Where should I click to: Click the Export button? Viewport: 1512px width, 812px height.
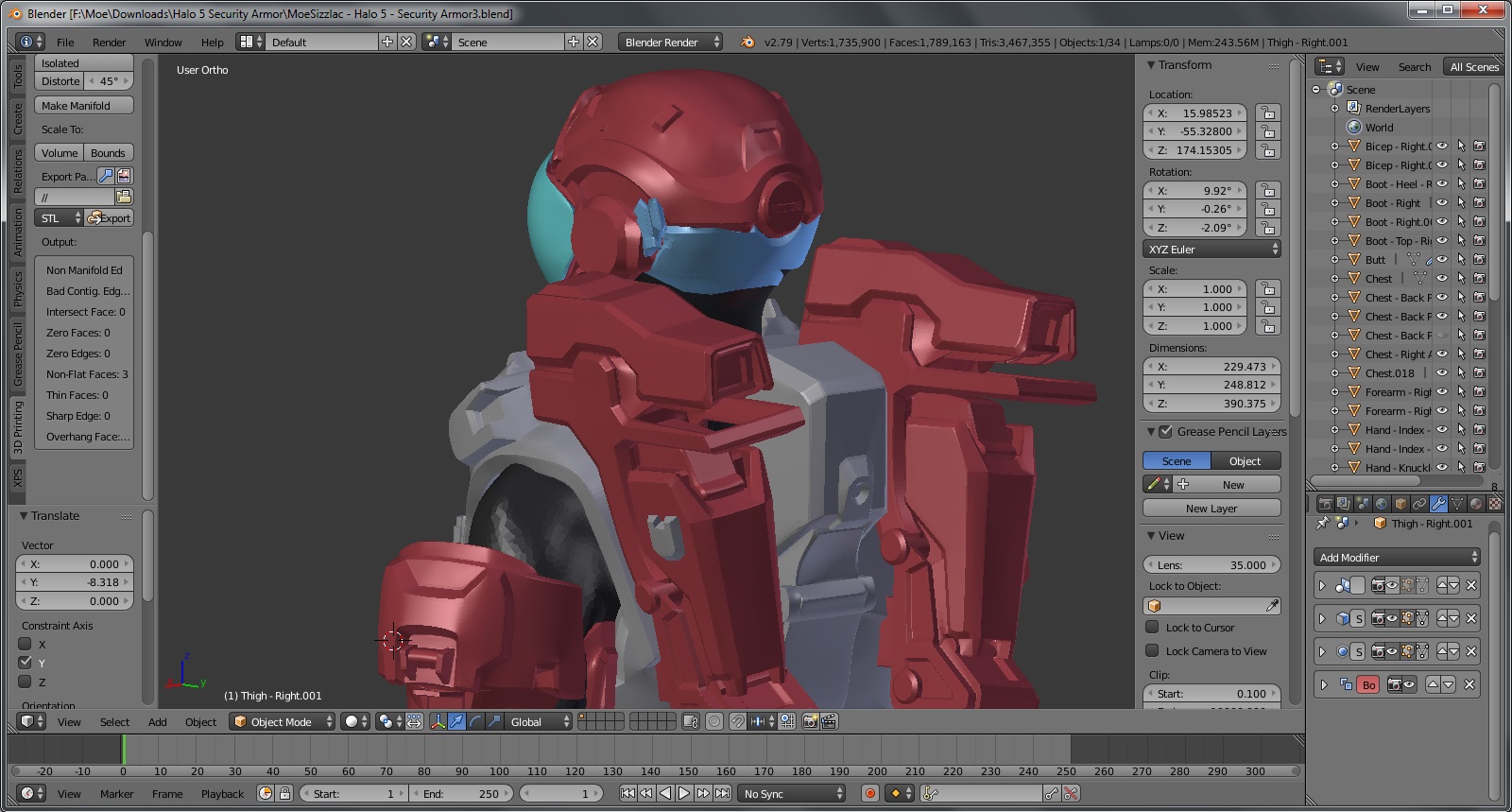[x=109, y=217]
